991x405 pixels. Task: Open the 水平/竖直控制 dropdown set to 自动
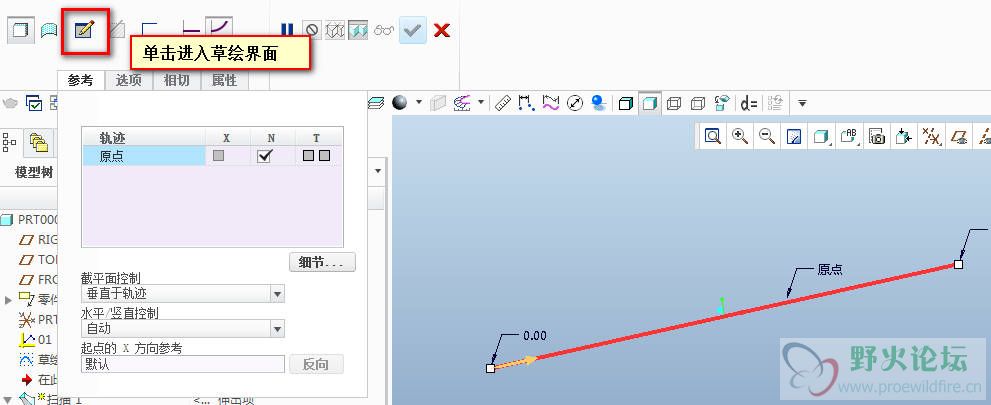pyautogui.click(x=183, y=329)
